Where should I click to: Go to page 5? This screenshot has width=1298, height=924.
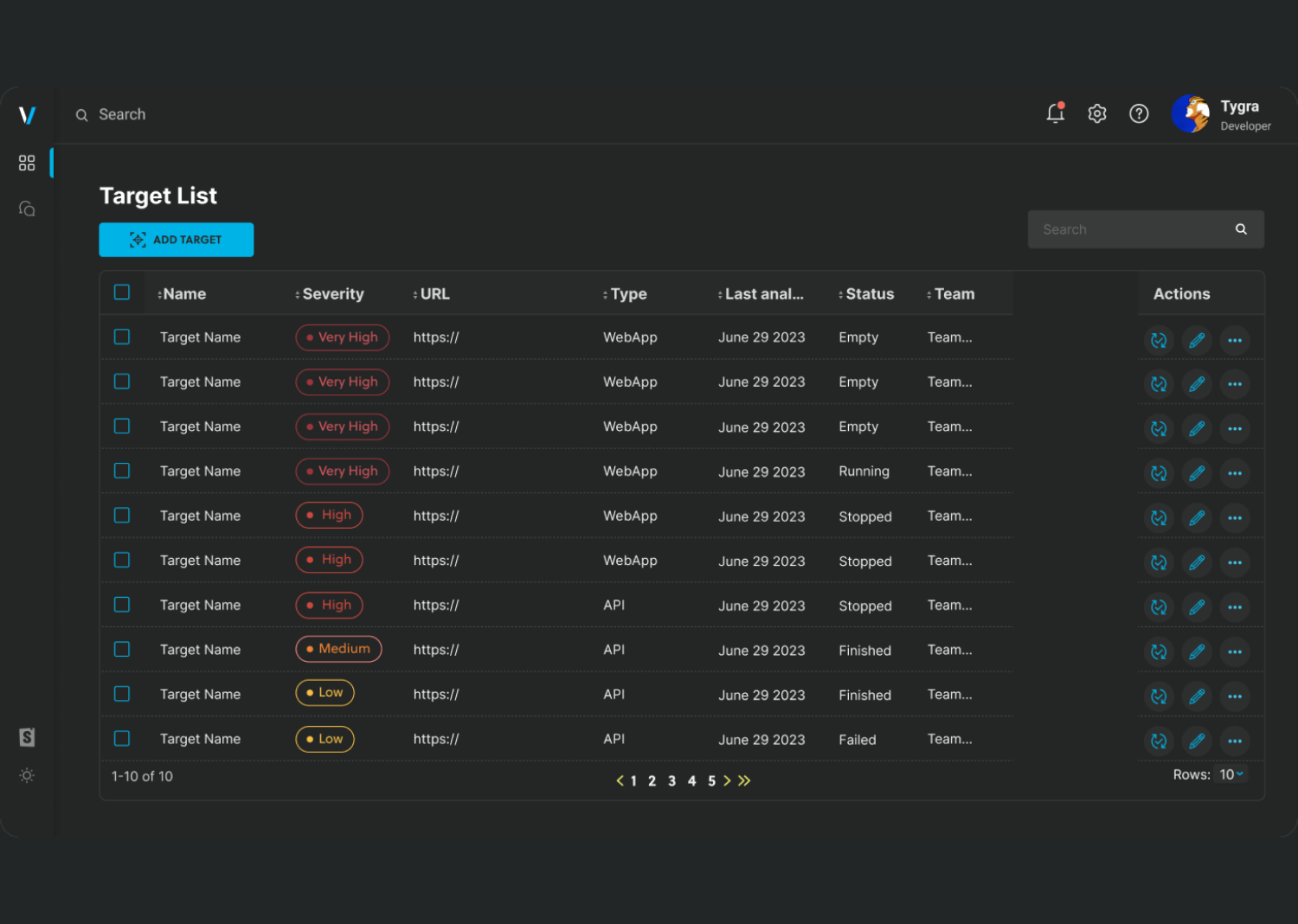point(711,781)
